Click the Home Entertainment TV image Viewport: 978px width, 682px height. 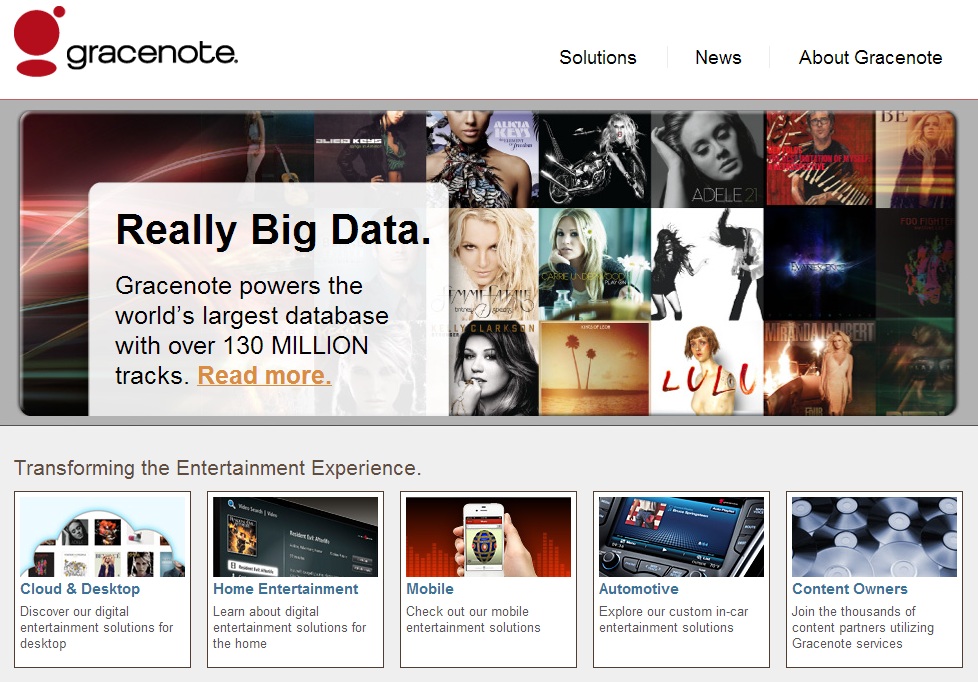pos(295,537)
